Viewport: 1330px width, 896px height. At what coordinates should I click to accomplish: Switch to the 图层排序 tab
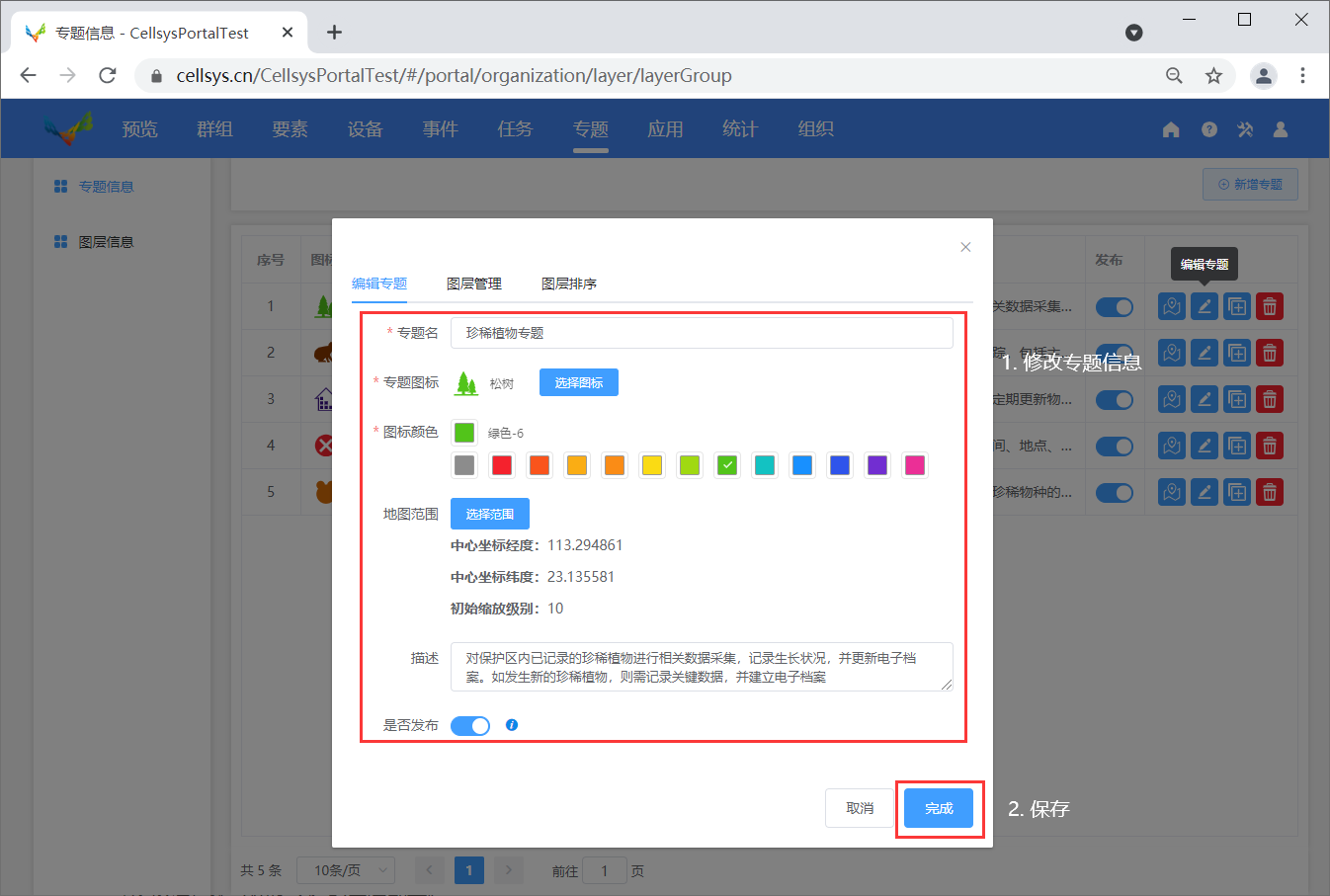(x=569, y=284)
